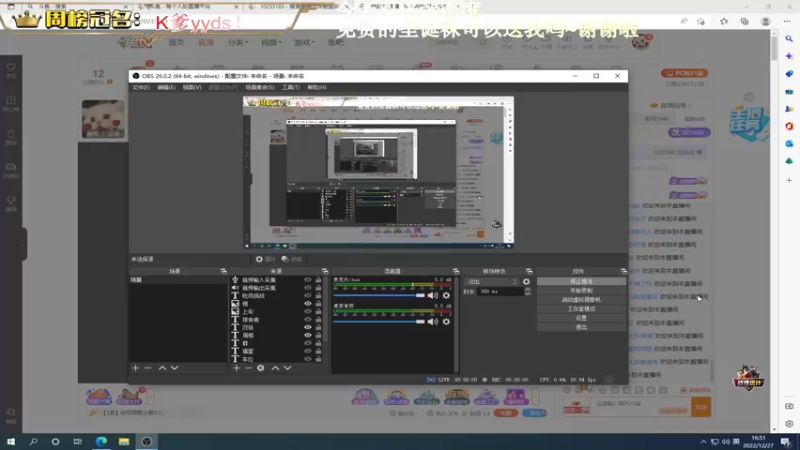Open transition properties gear next to 淡出
800x450 pixels.
click(526, 282)
